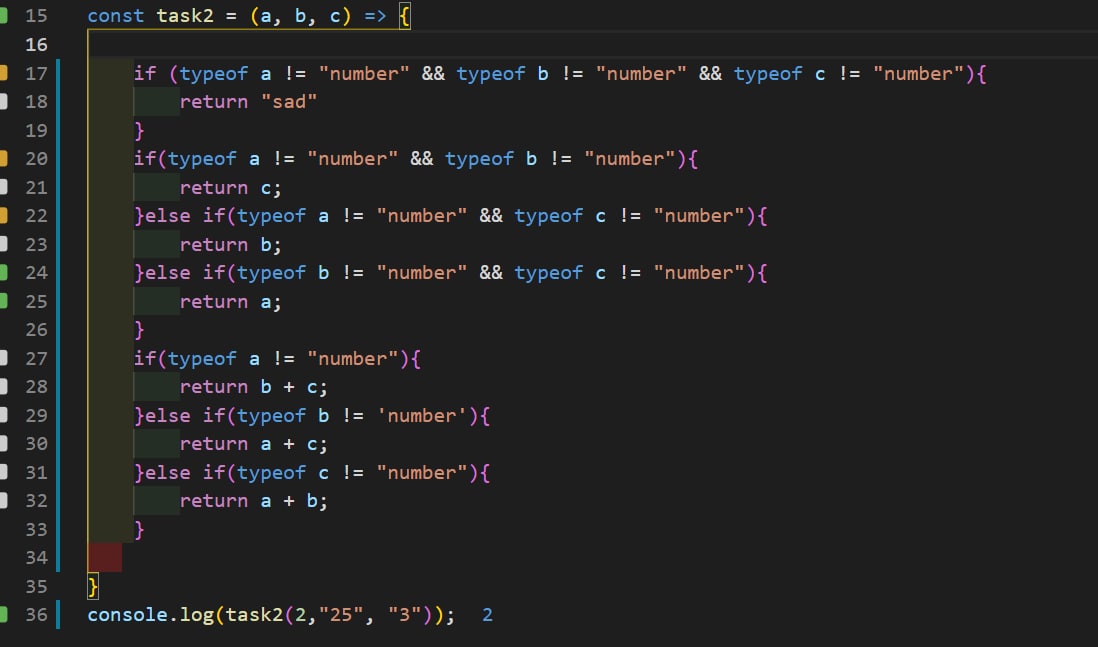Viewport: 1098px width, 647px height.
Task: Click the if keyword on line 17
Action: 145,74
